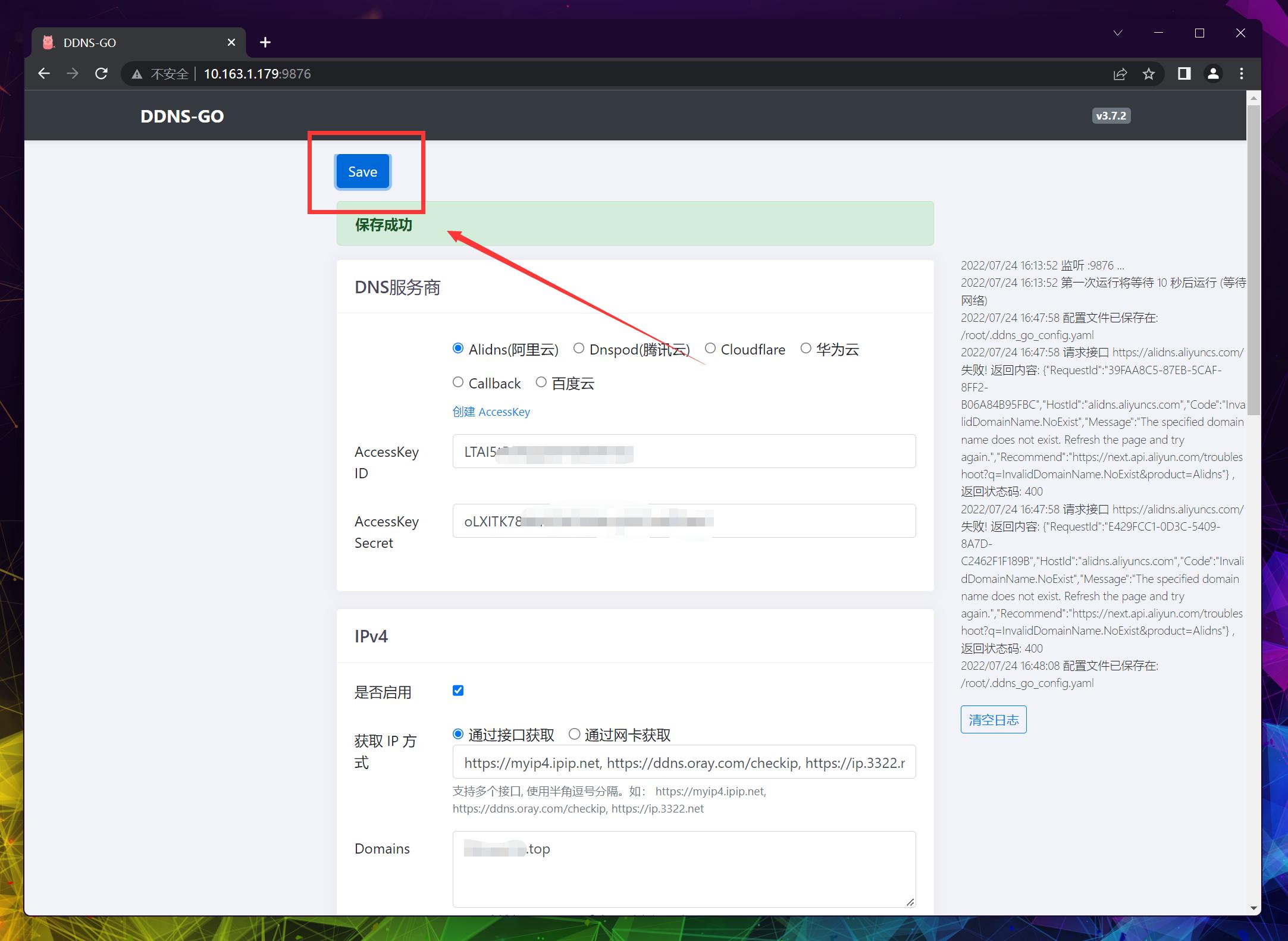The width and height of the screenshot is (1288, 941).
Task: Disable the IPv4 是否启用 checkbox
Action: pyautogui.click(x=457, y=690)
